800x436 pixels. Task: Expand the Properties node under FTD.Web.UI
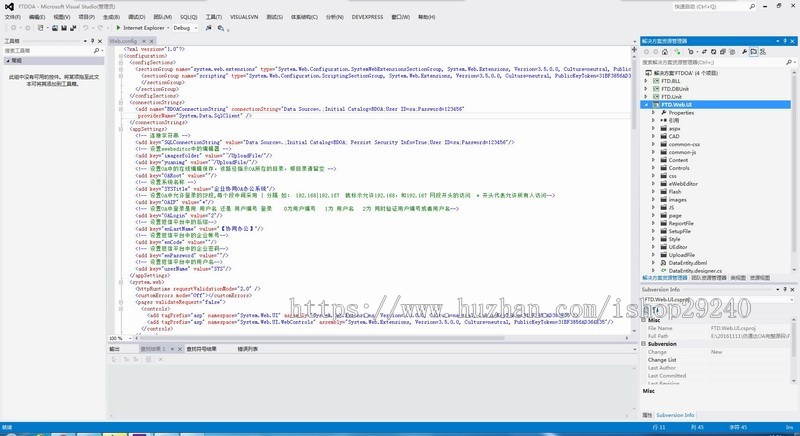[654, 113]
